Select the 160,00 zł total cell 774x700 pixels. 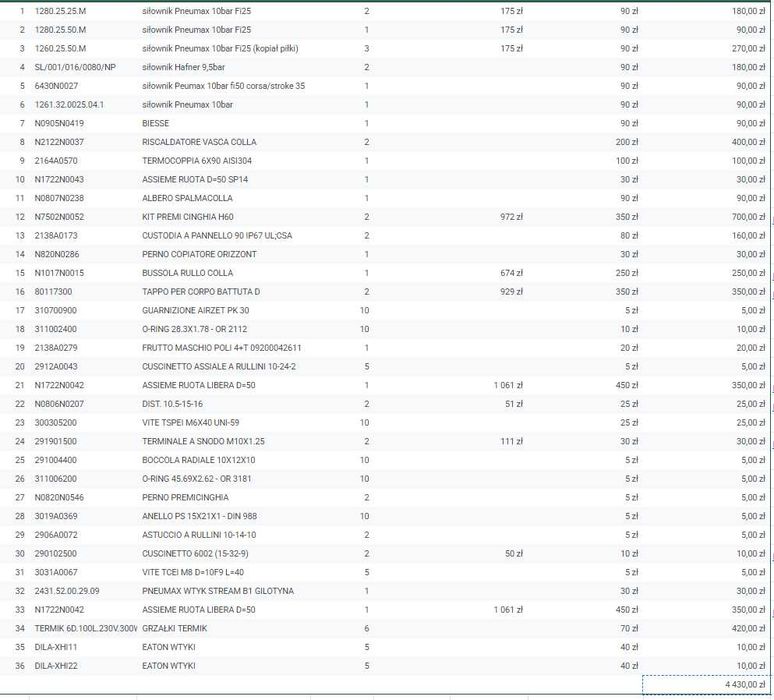point(748,236)
